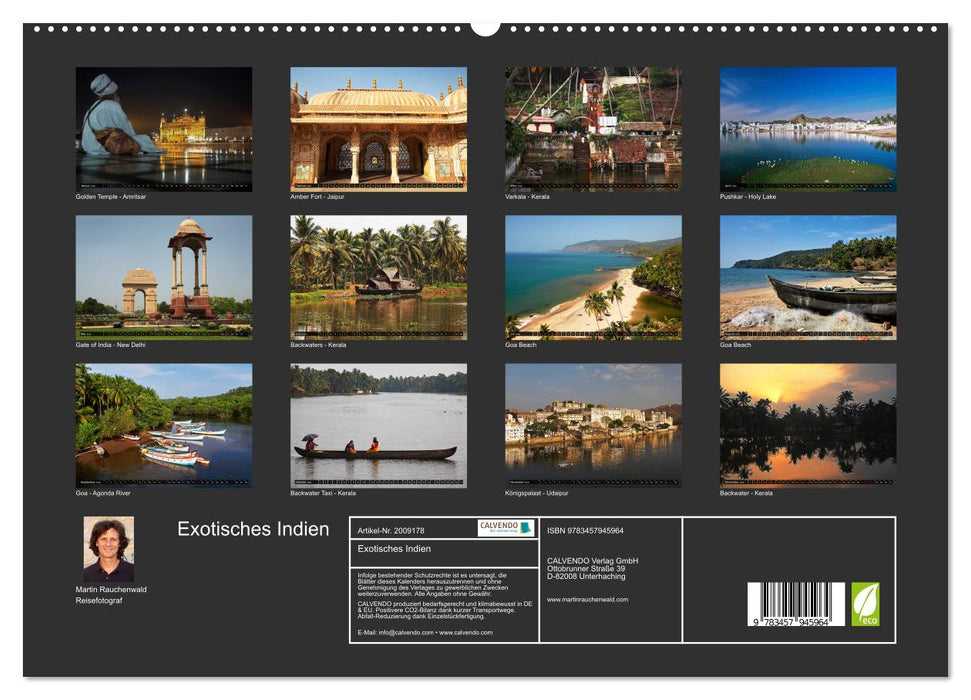Viewport: 971px width, 700px height.
Task: Click the CALVENDO publisher logo
Action: (x=498, y=527)
